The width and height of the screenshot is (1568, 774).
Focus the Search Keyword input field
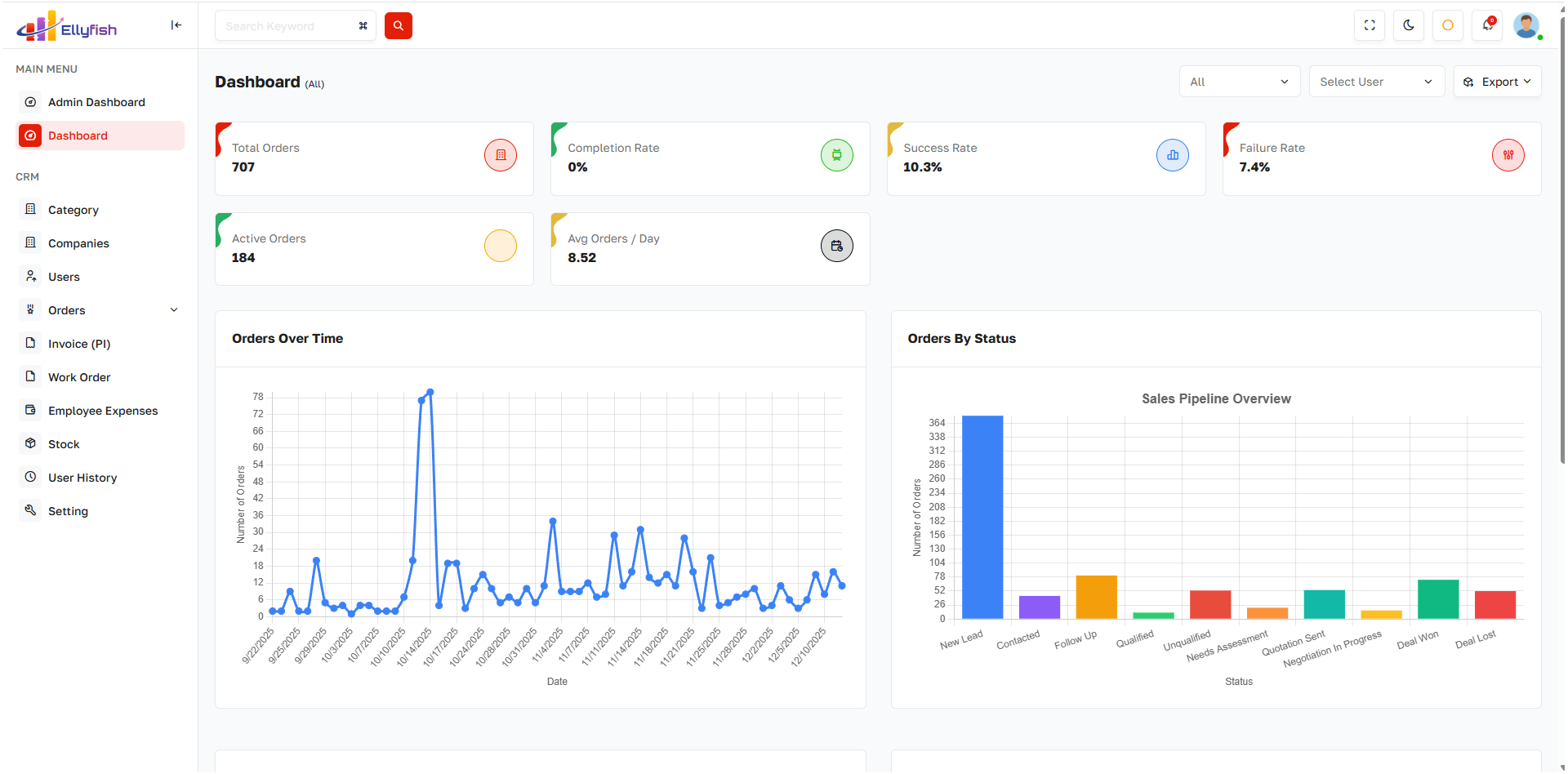286,26
